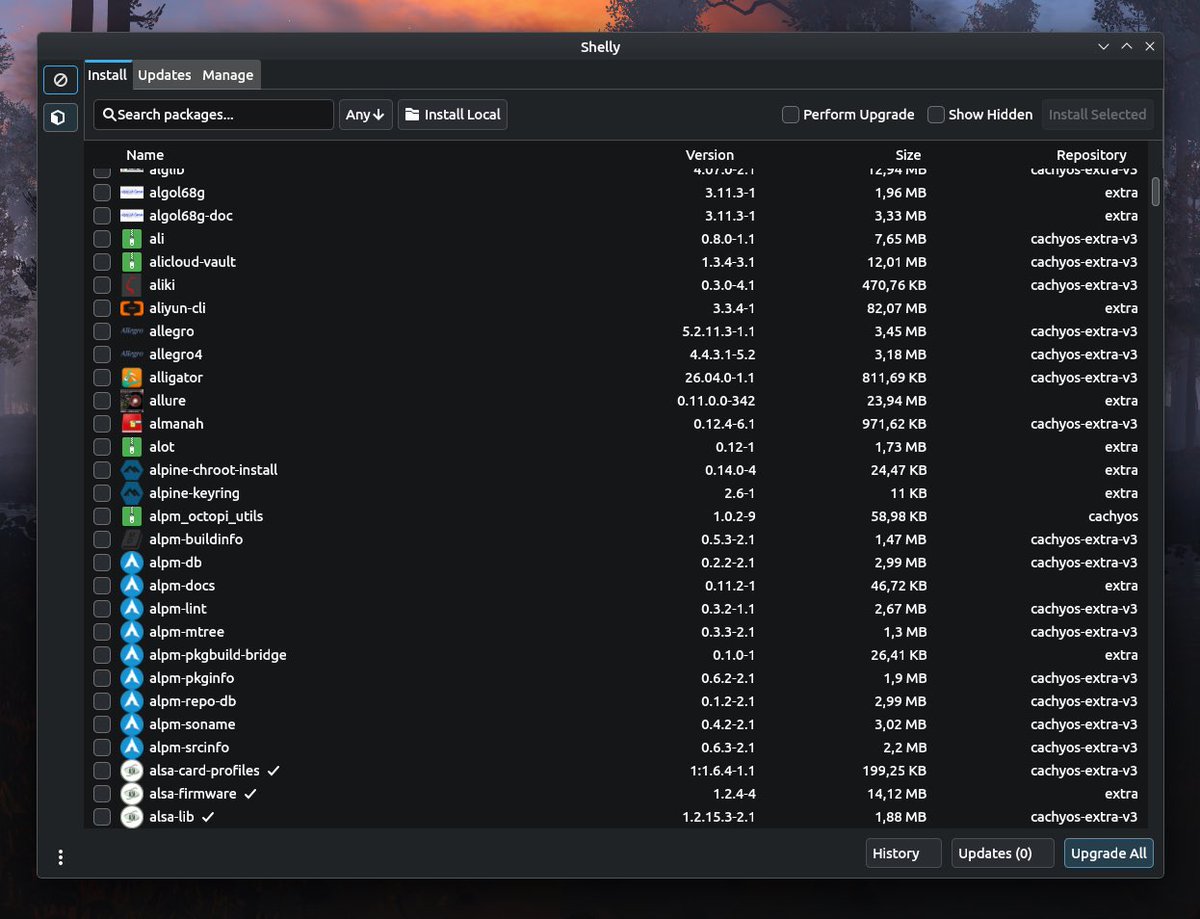Click the red almanah icon
This screenshot has width=1200, height=919.
tap(132, 424)
